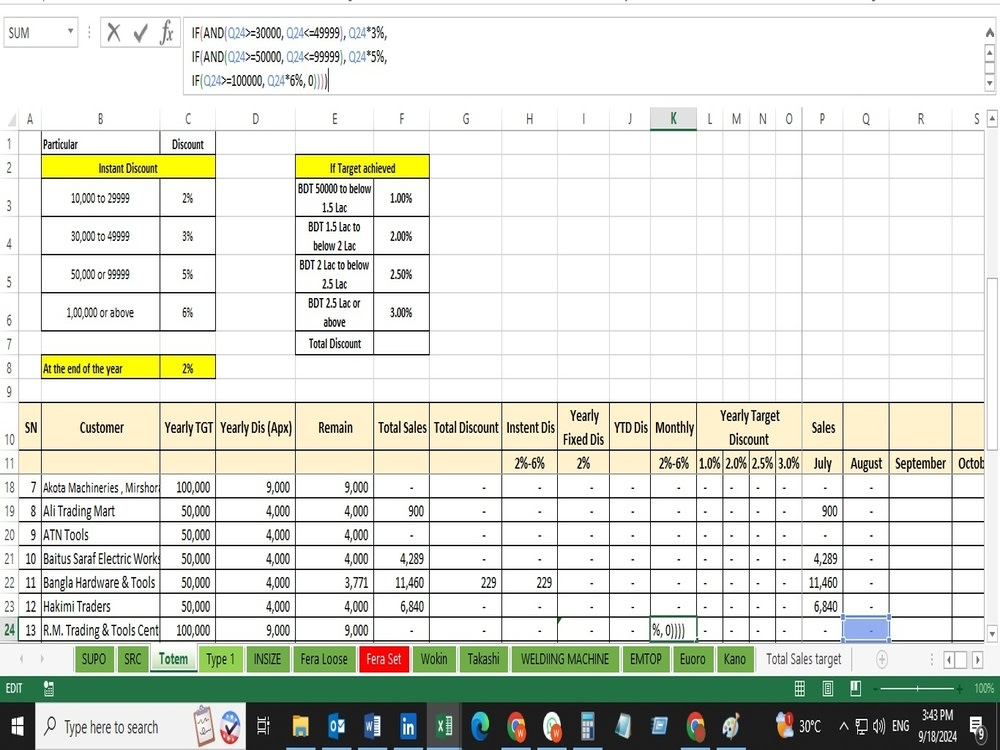Viewport: 1000px width, 750px height.
Task: Add a new sheet with plus icon
Action: click(881, 659)
